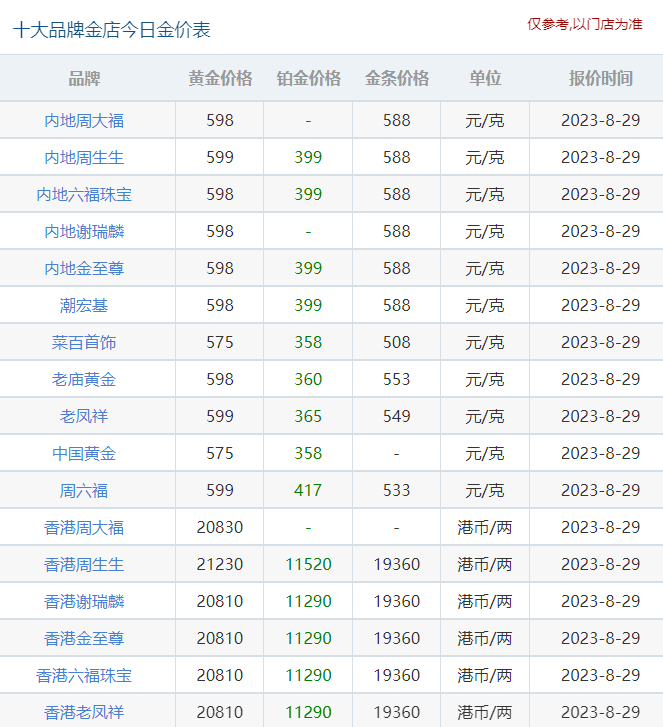The height and width of the screenshot is (727, 663).
Task: Select 香港六福珠宝 gold bar price 19360
Action: pos(396,675)
